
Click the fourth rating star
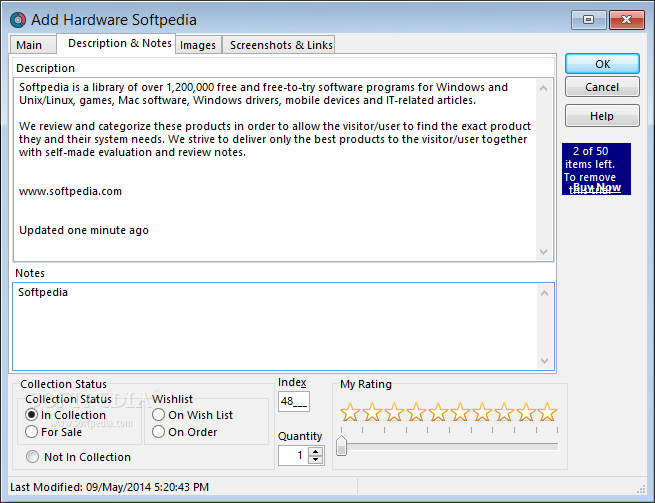pos(416,412)
